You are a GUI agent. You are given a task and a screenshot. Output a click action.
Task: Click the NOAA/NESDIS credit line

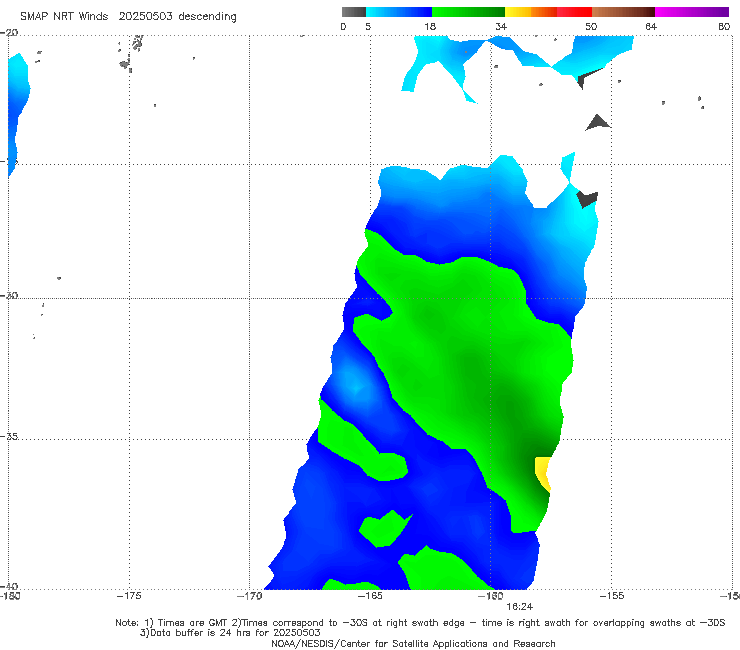click(x=413, y=643)
